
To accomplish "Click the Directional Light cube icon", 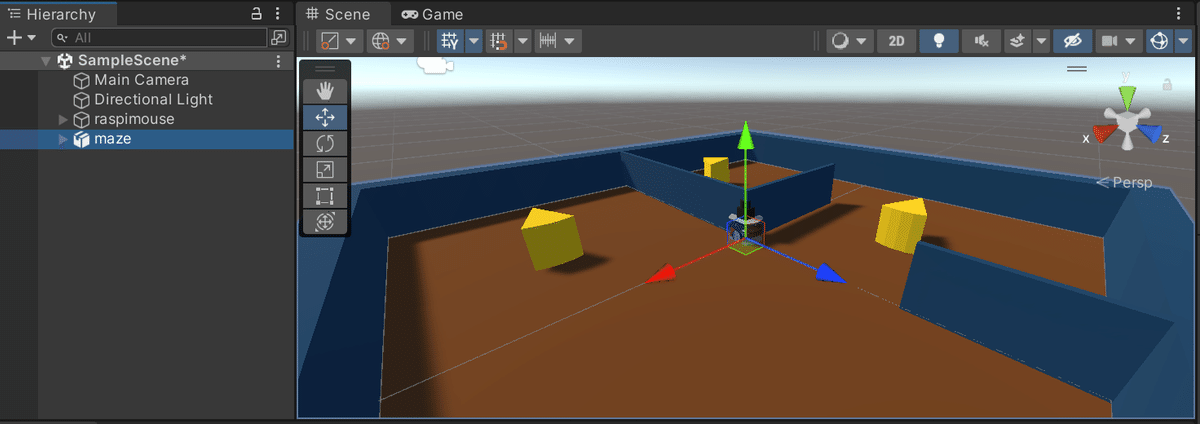I will [x=81, y=100].
